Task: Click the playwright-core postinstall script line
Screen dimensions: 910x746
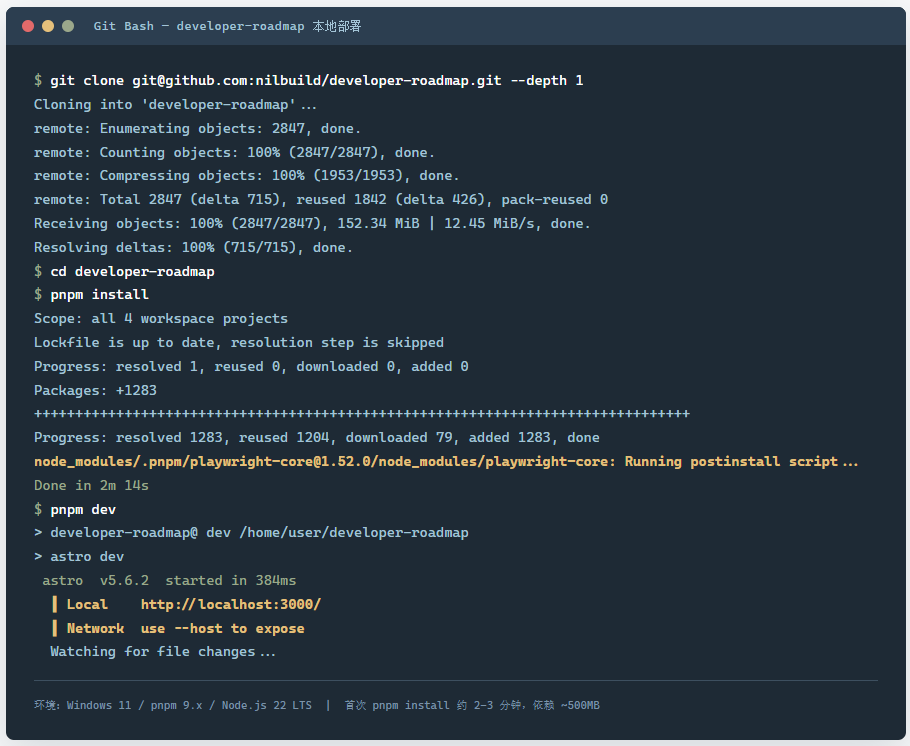Action: point(446,462)
